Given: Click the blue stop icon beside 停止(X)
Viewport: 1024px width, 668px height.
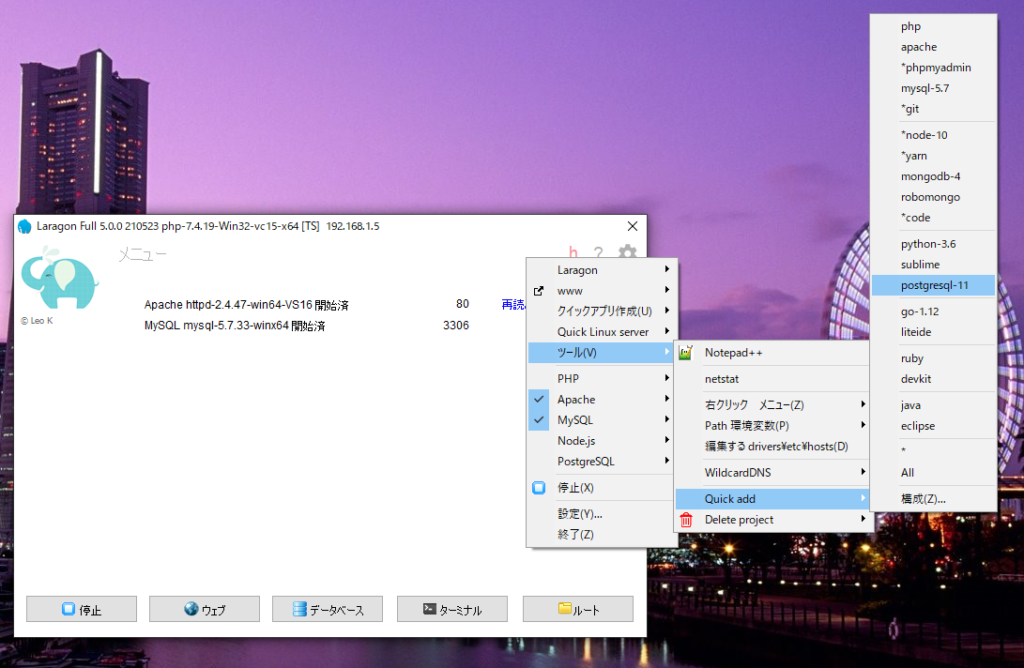Looking at the screenshot, I should click(x=539, y=488).
